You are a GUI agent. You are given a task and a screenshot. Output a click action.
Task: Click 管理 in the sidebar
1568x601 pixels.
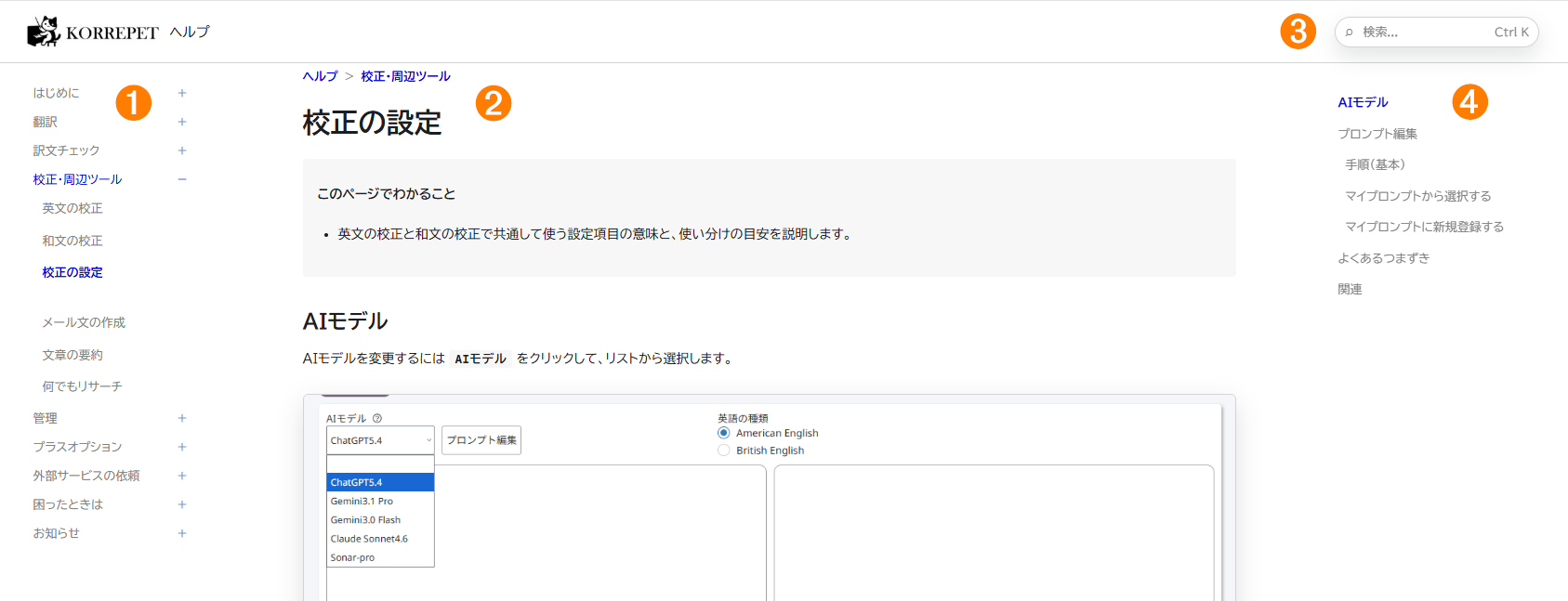(46, 418)
